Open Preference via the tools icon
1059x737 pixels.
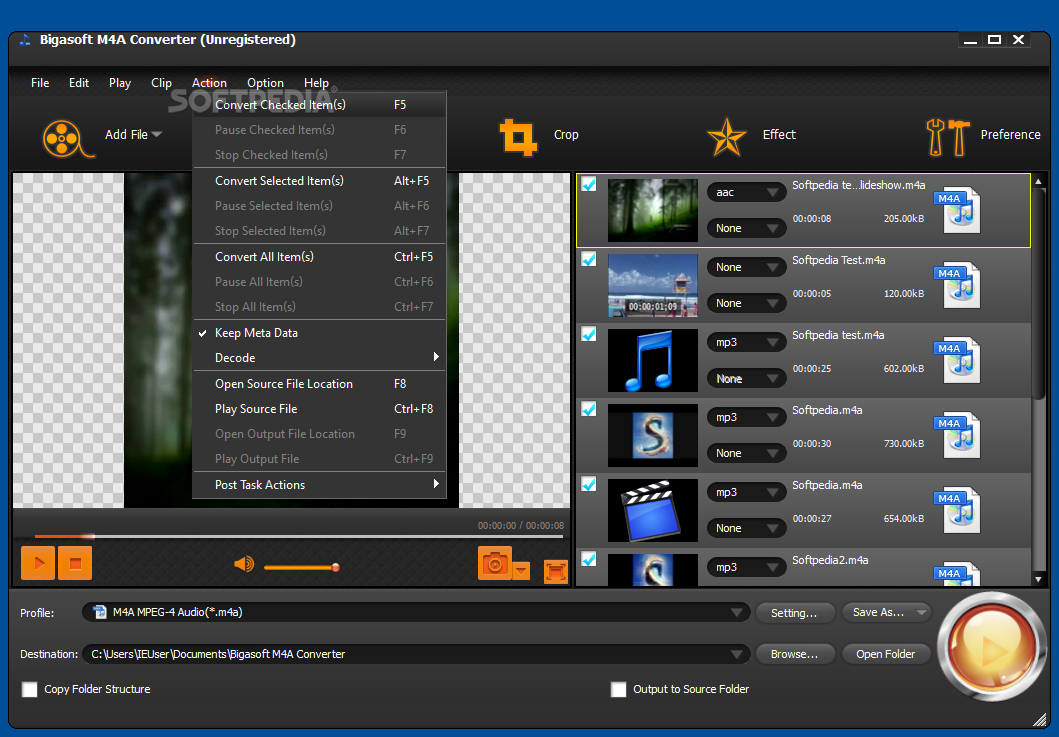pos(948,137)
